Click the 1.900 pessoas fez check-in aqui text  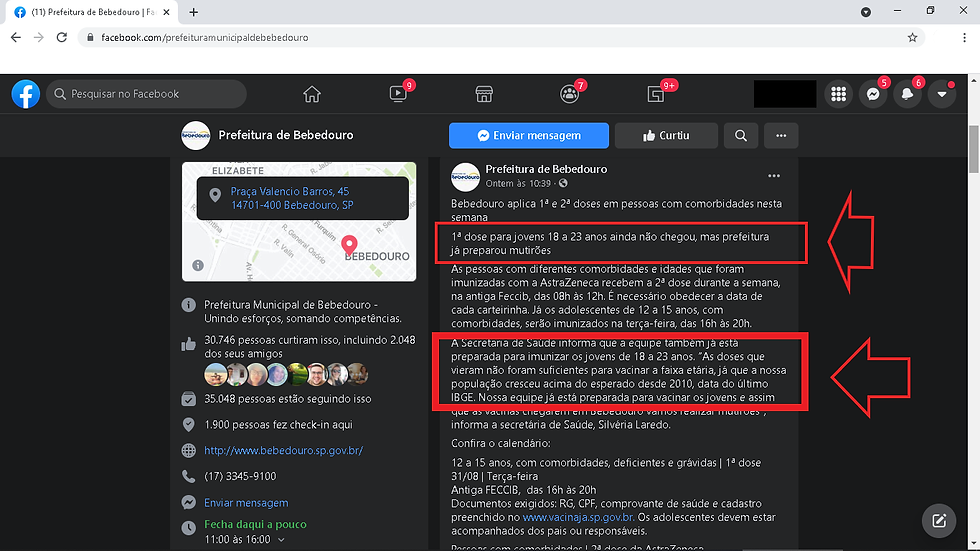[x=278, y=425]
